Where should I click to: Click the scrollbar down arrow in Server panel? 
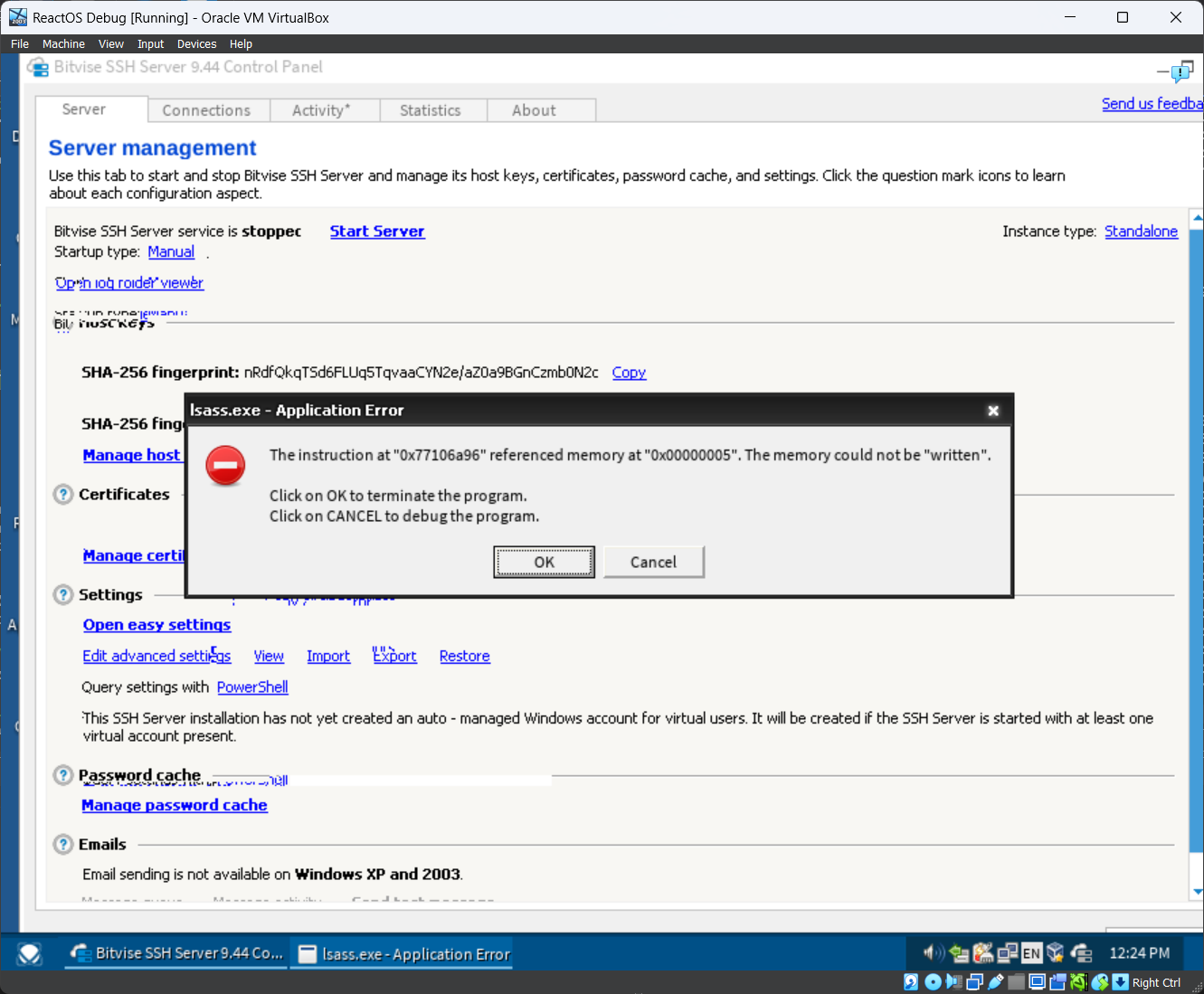pyautogui.click(x=1198, y=893)
